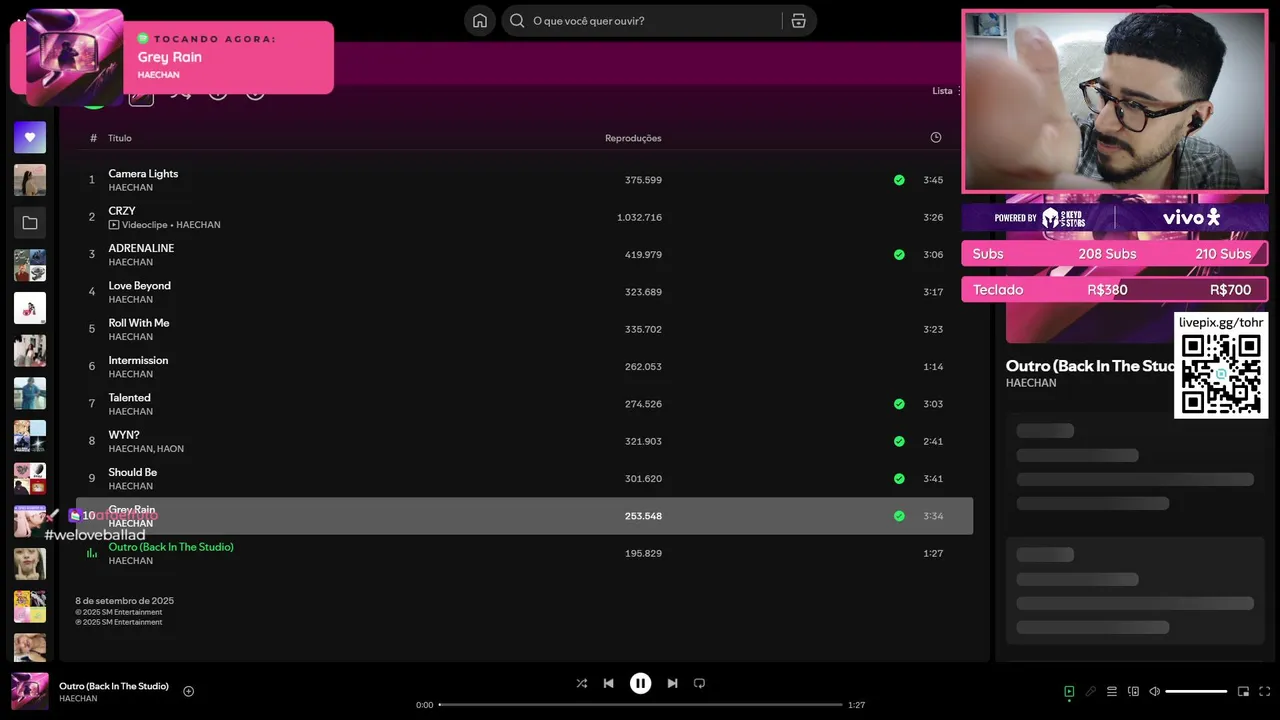Sort tracks by Reproduções column header
The height and width of the screenshot is (720, 1280).
click(633, 138)
